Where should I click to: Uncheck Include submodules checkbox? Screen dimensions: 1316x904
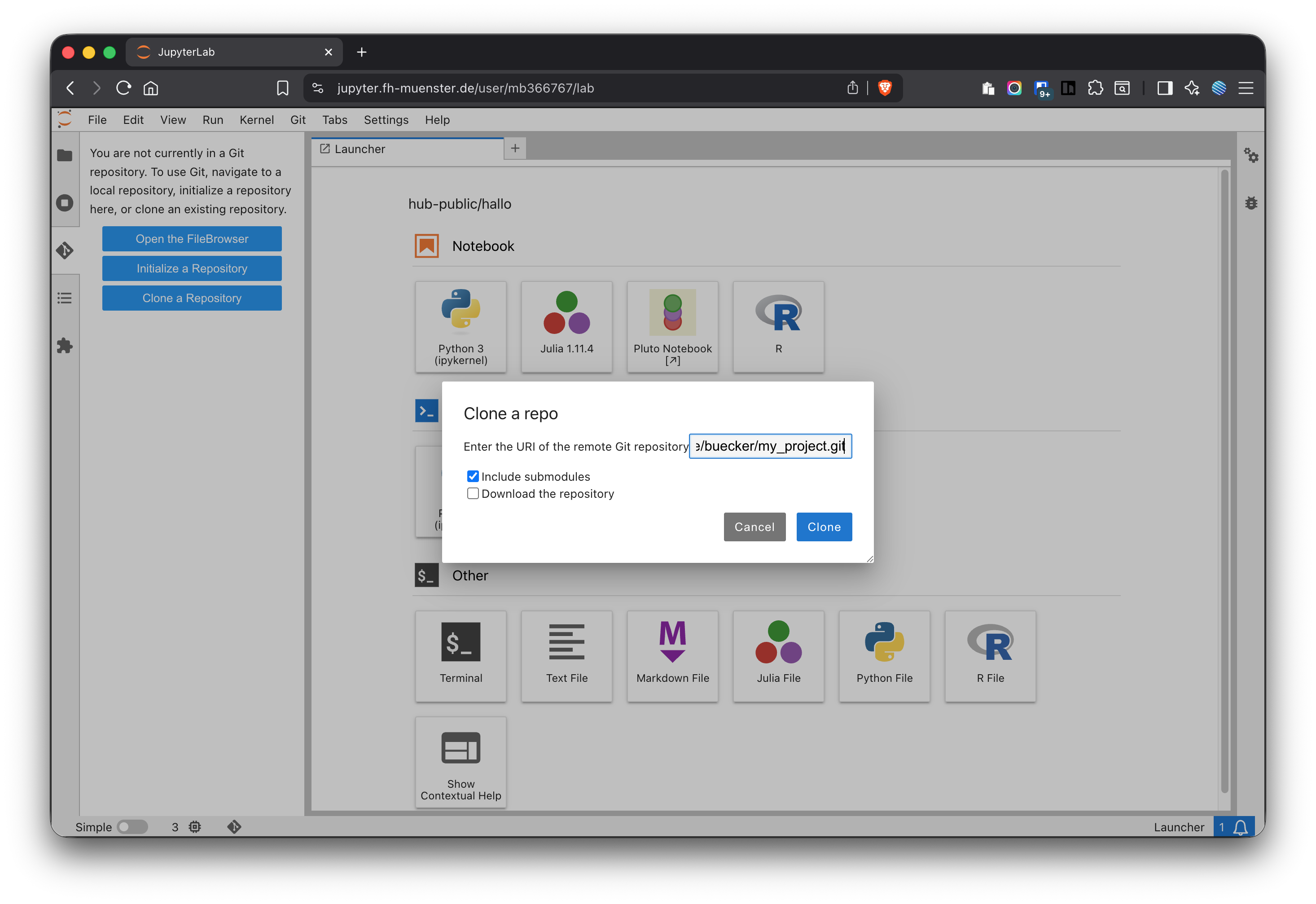pos(473,476)
